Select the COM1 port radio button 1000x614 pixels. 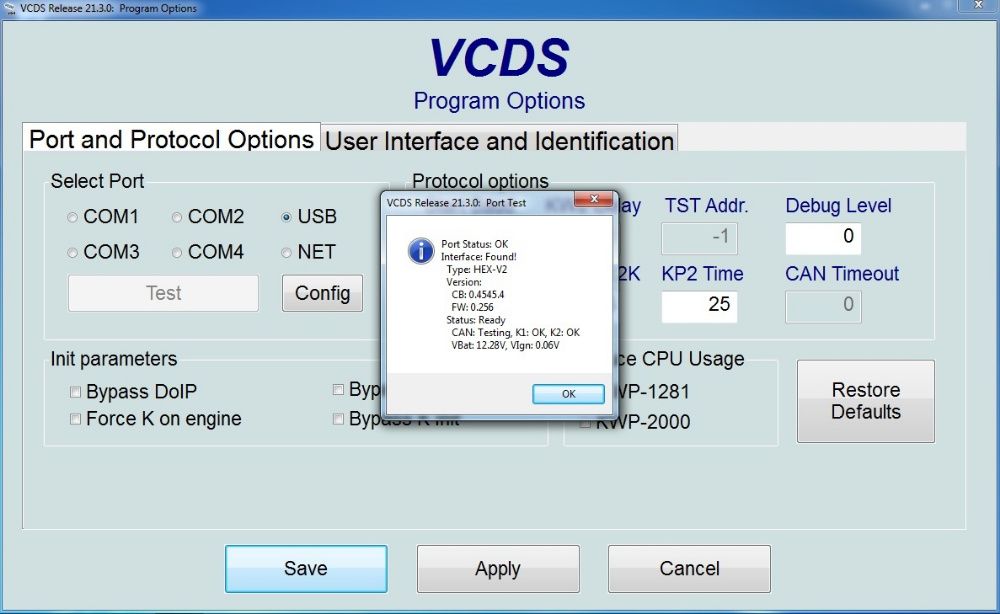tap(72, 217)
